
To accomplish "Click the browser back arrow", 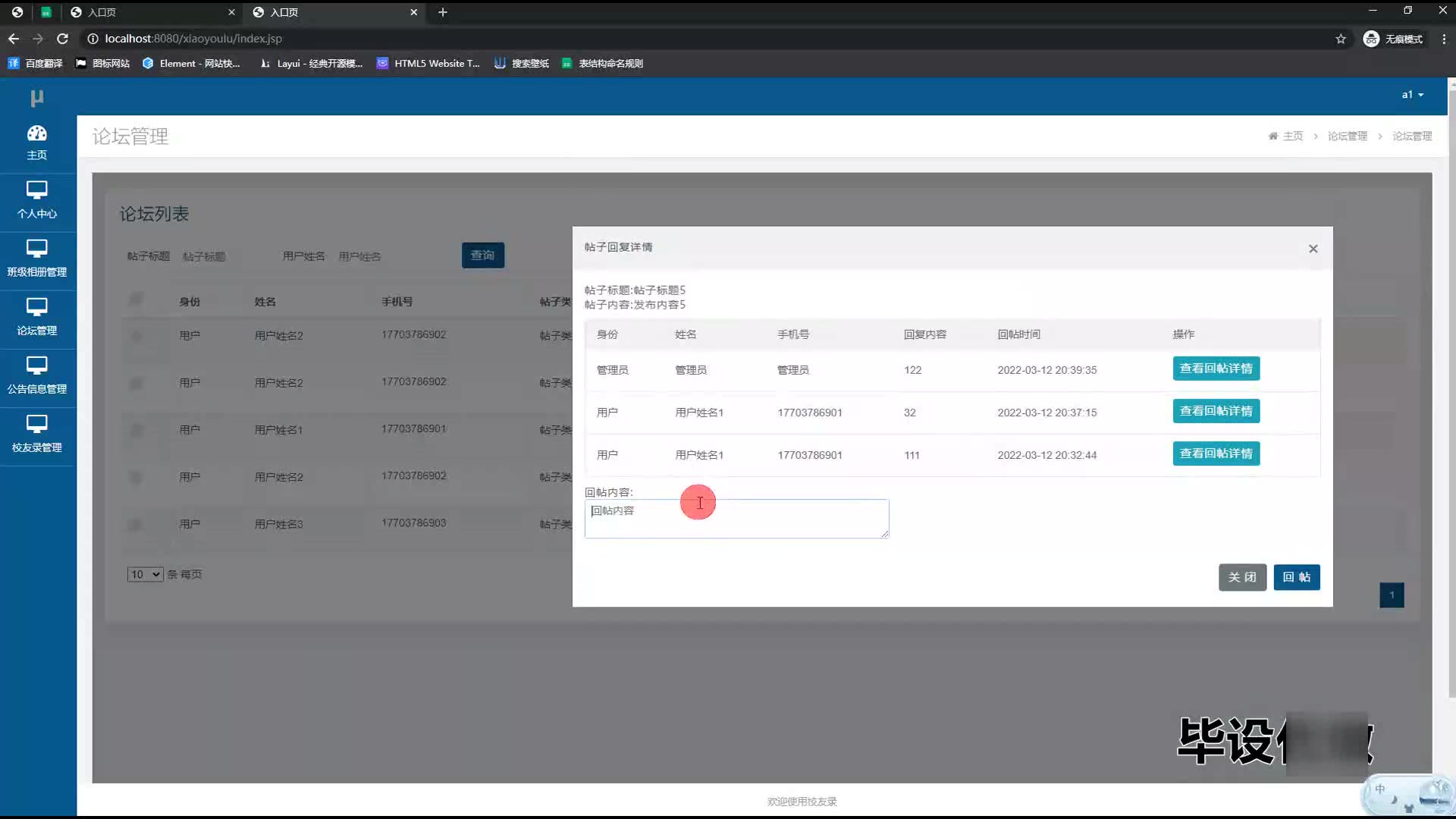I will pos(14,39).
